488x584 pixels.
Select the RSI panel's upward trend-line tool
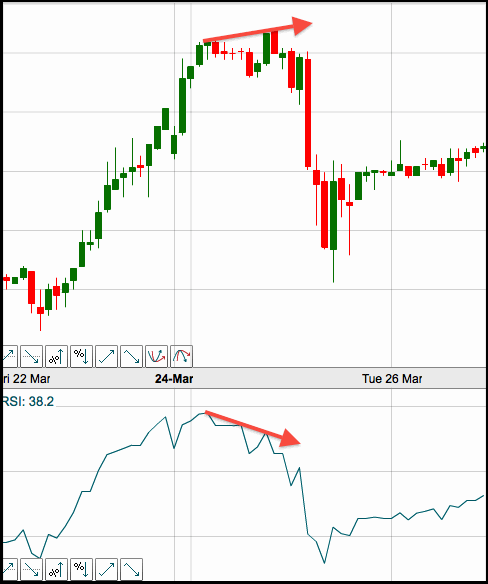pos(106,569)
